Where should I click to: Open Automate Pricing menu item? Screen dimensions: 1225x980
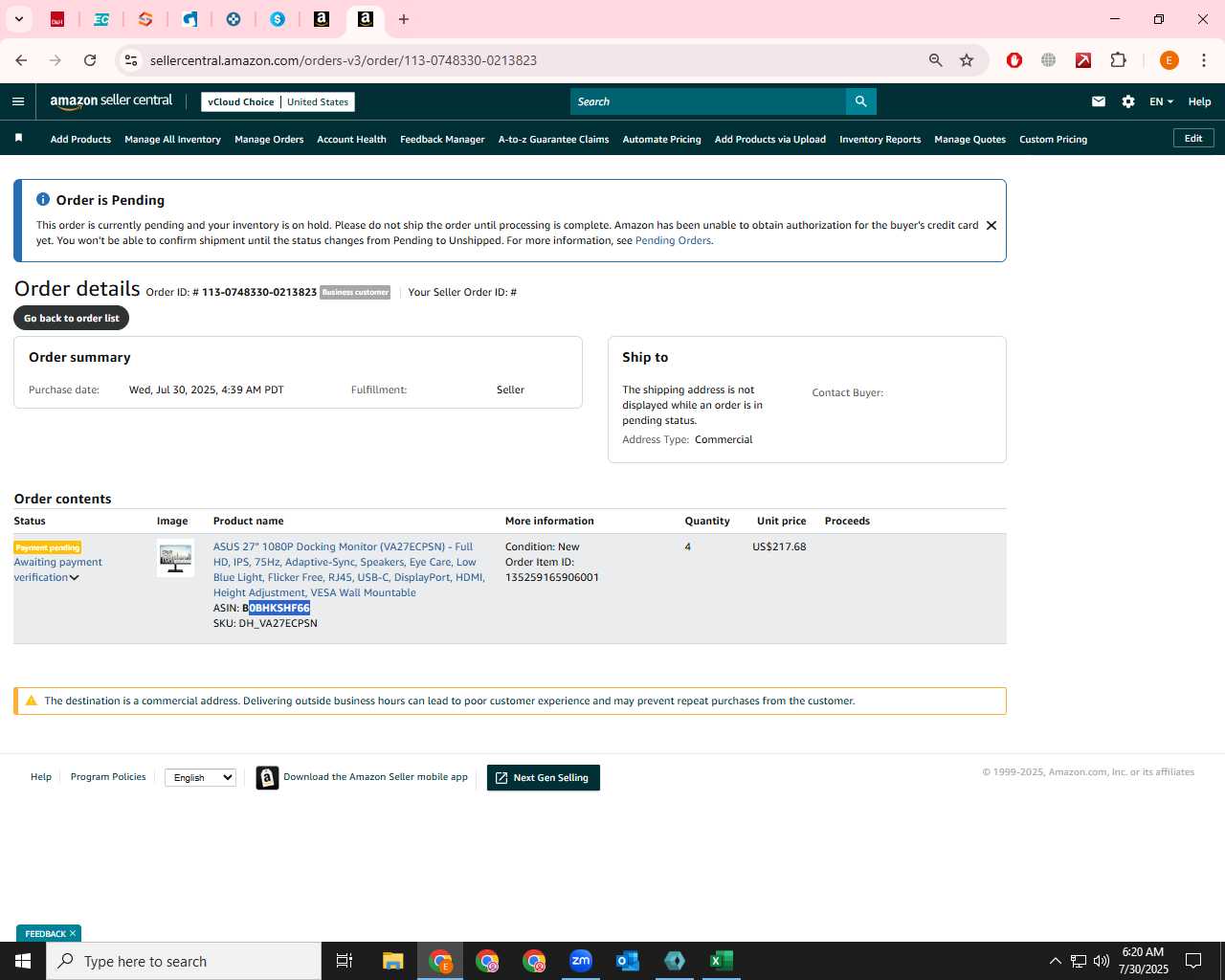point(661,139)
